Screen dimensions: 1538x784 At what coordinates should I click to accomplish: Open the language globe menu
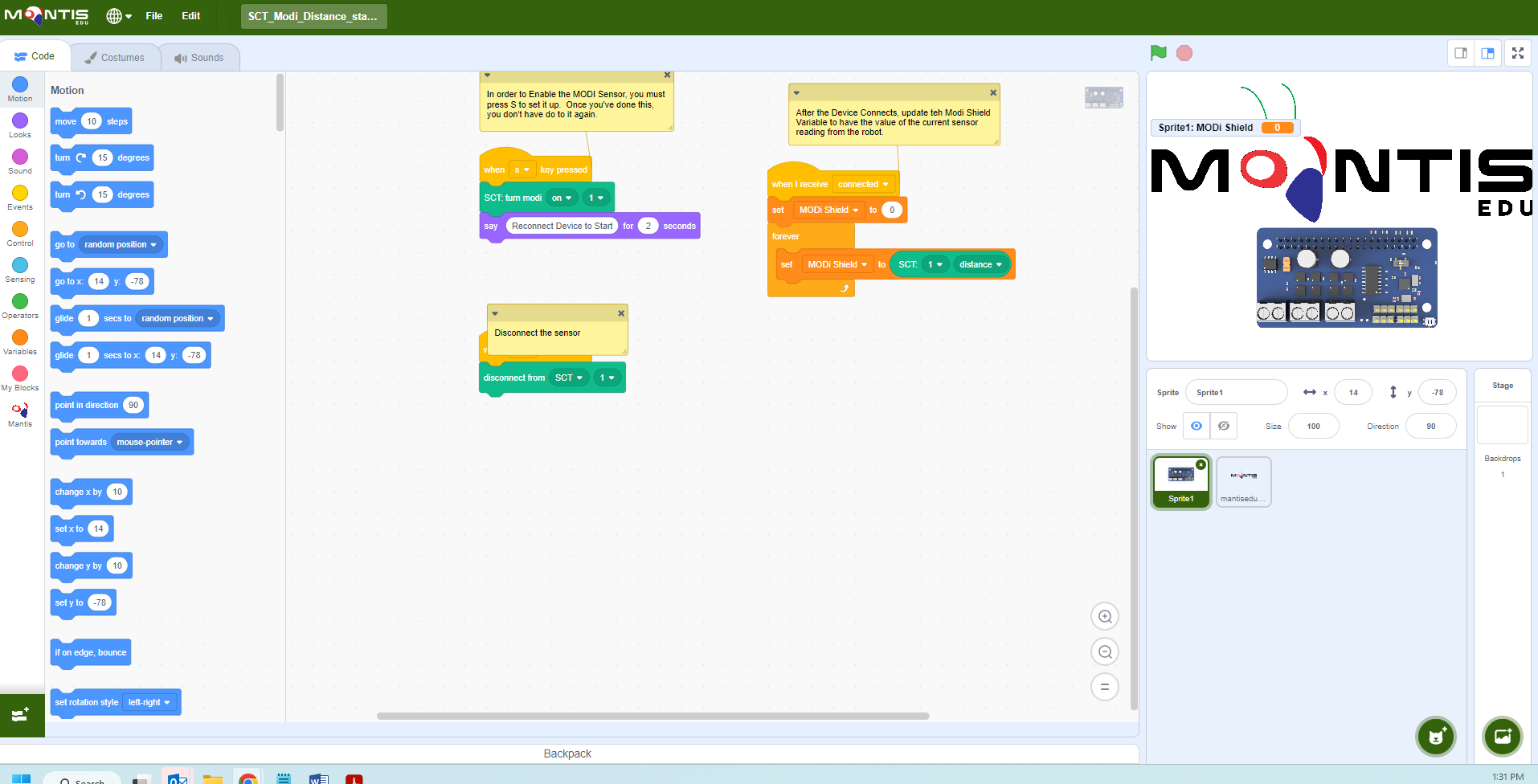pyautogui.click(x=118, y=16)
